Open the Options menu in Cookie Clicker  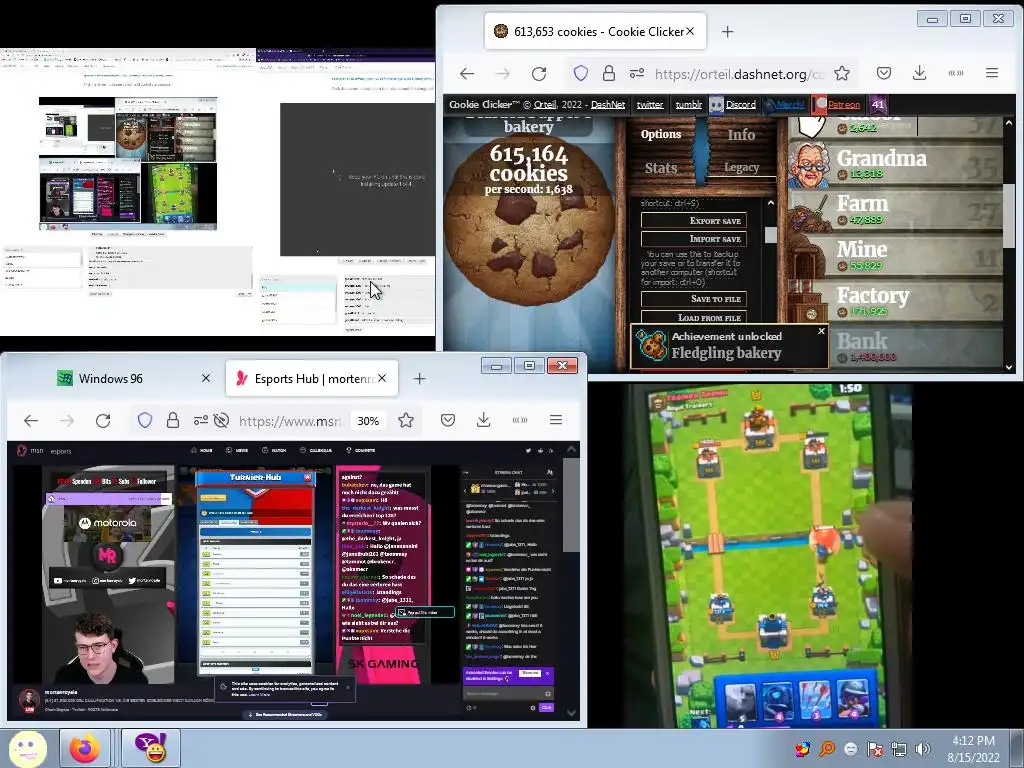661,134
